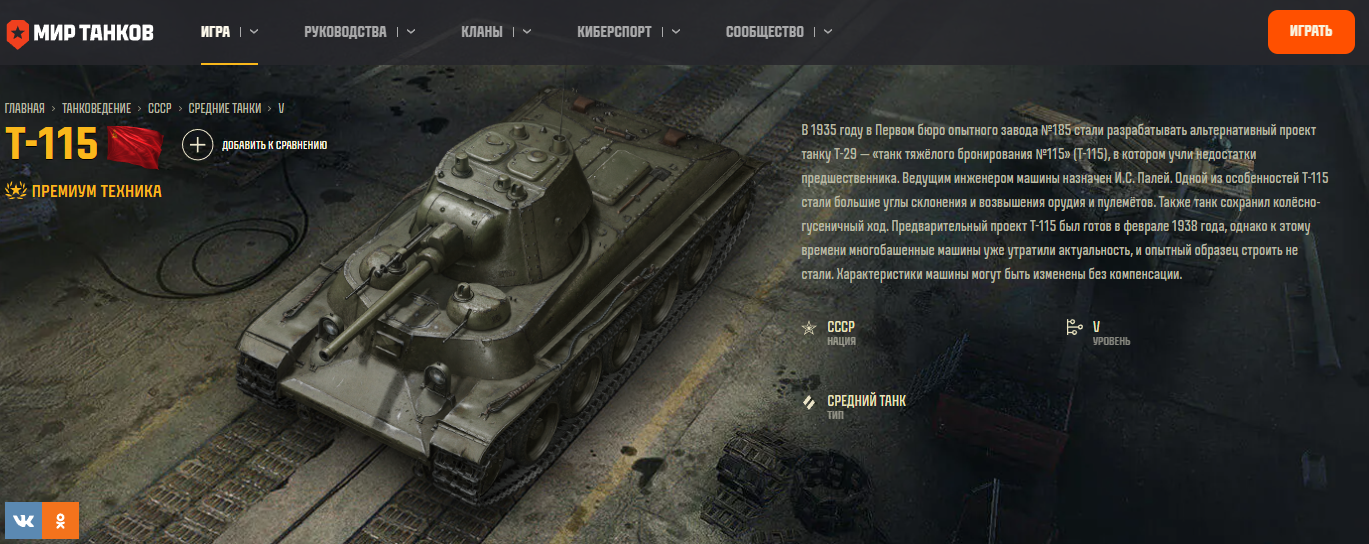Open the Руководства menu item
The height and width of the screenshot is (544, 1369).
click(x=345, y=32)
